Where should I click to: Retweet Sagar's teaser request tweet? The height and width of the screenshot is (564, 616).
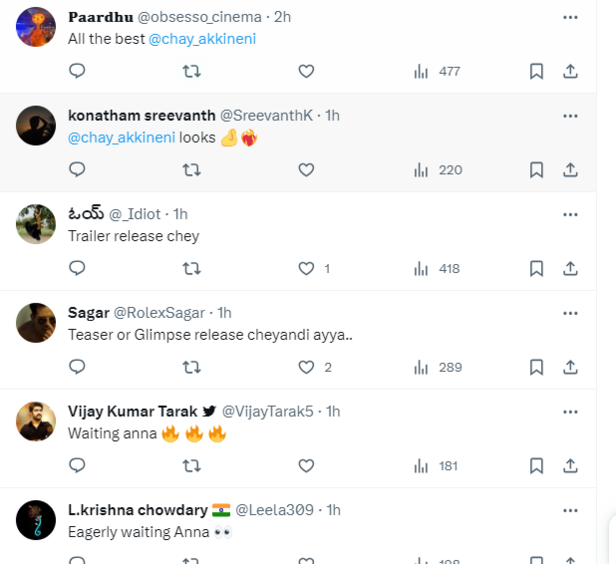191,367
